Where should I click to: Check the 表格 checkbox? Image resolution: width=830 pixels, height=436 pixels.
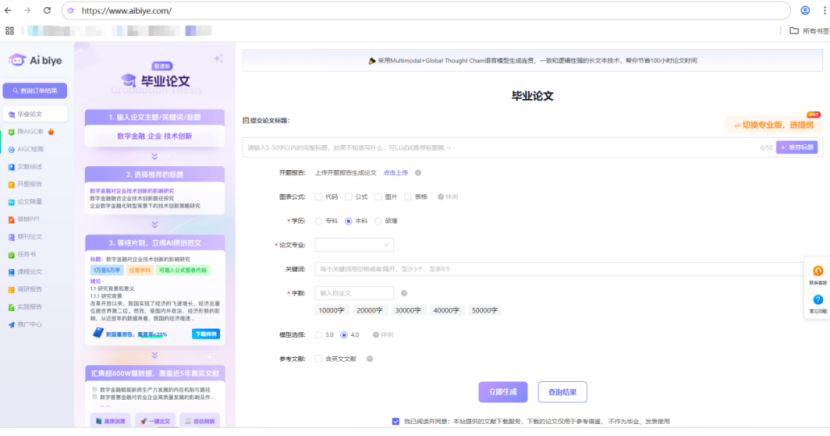tap(408, 197)
